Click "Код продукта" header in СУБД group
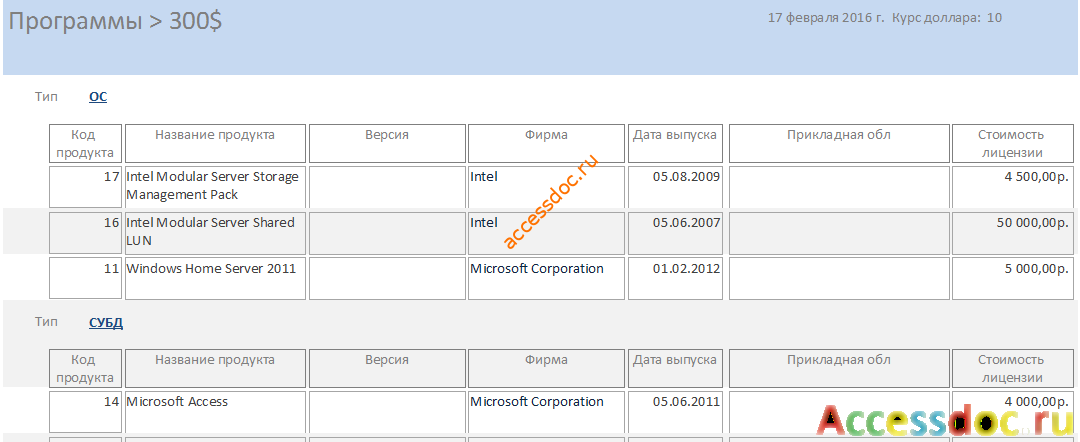 [85, 368]
